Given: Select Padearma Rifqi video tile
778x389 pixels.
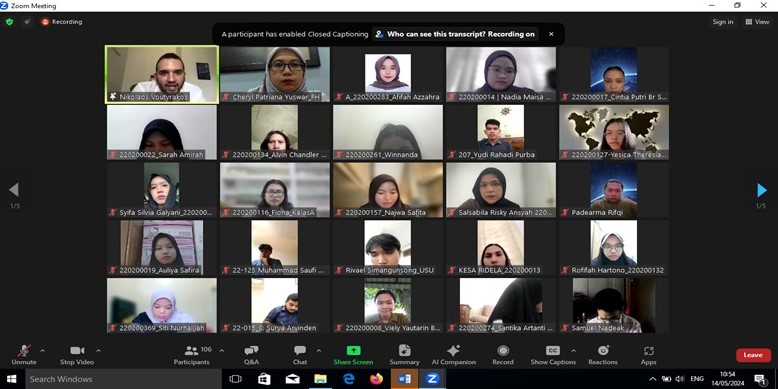Looking at the screenshot, I should [614, 190].
